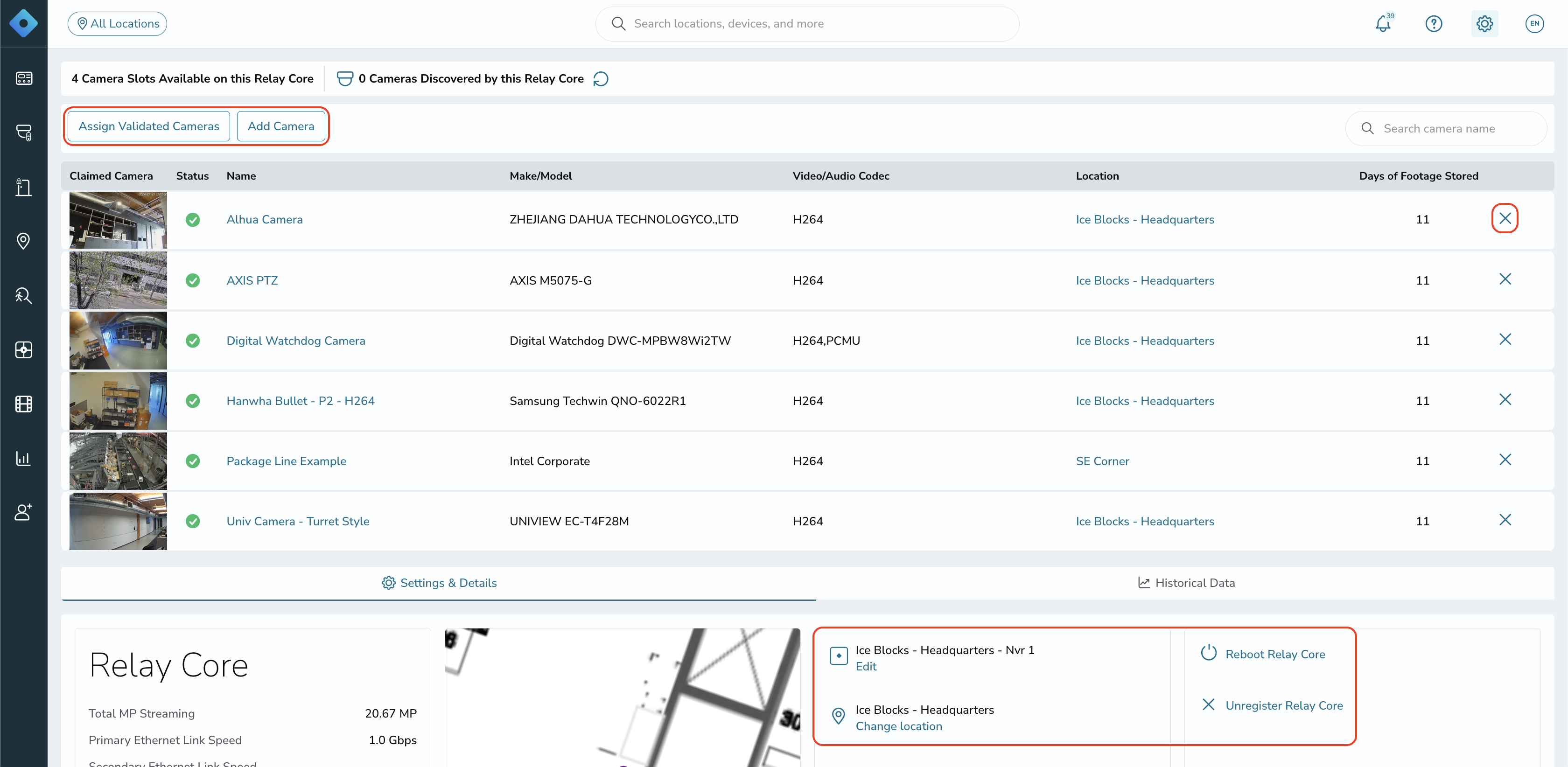The image size is (1568, 767).
Task: Open the All Locations selector
Action: coord(118,24)
